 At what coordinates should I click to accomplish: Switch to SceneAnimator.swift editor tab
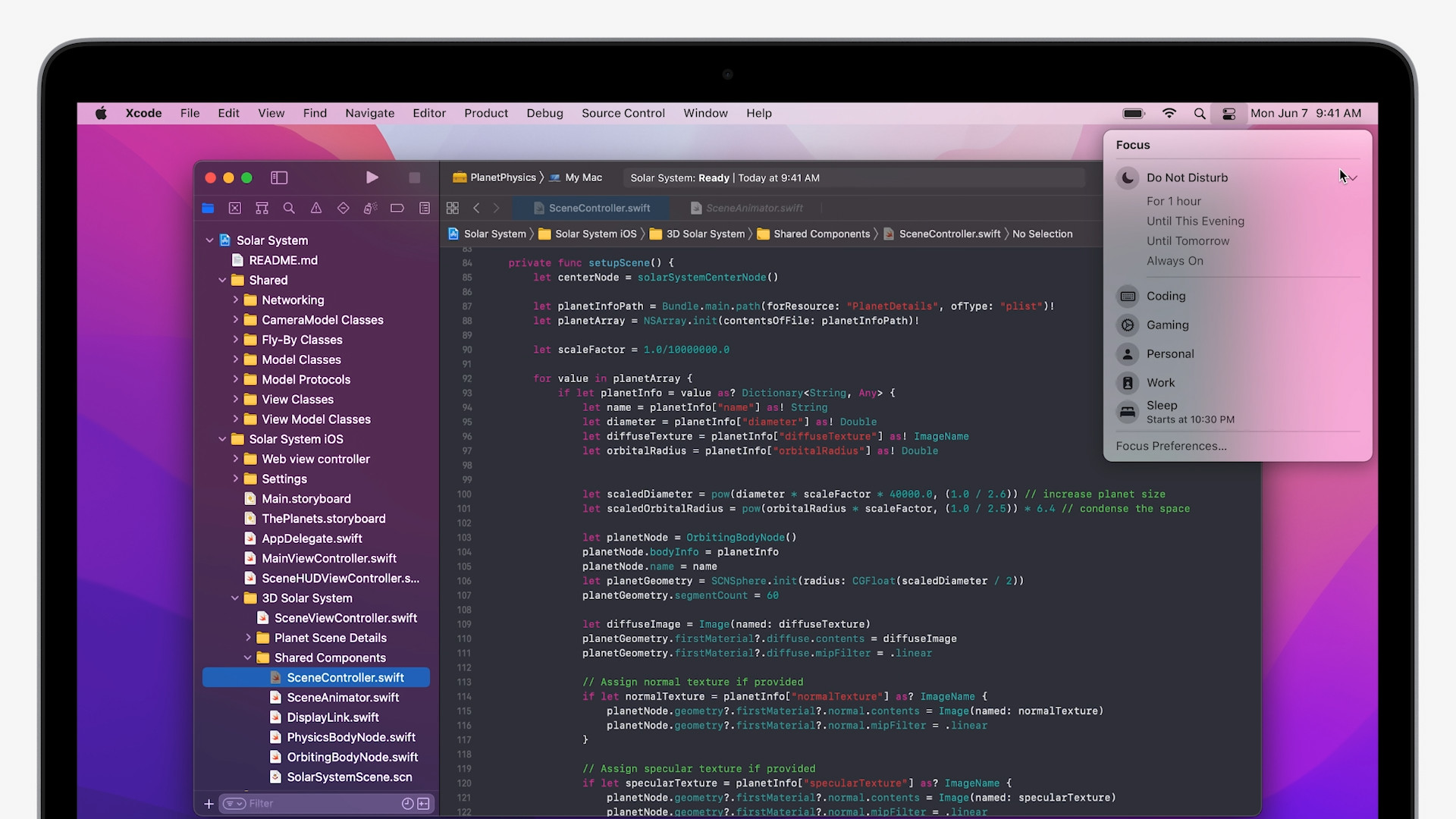coord(754,208)
